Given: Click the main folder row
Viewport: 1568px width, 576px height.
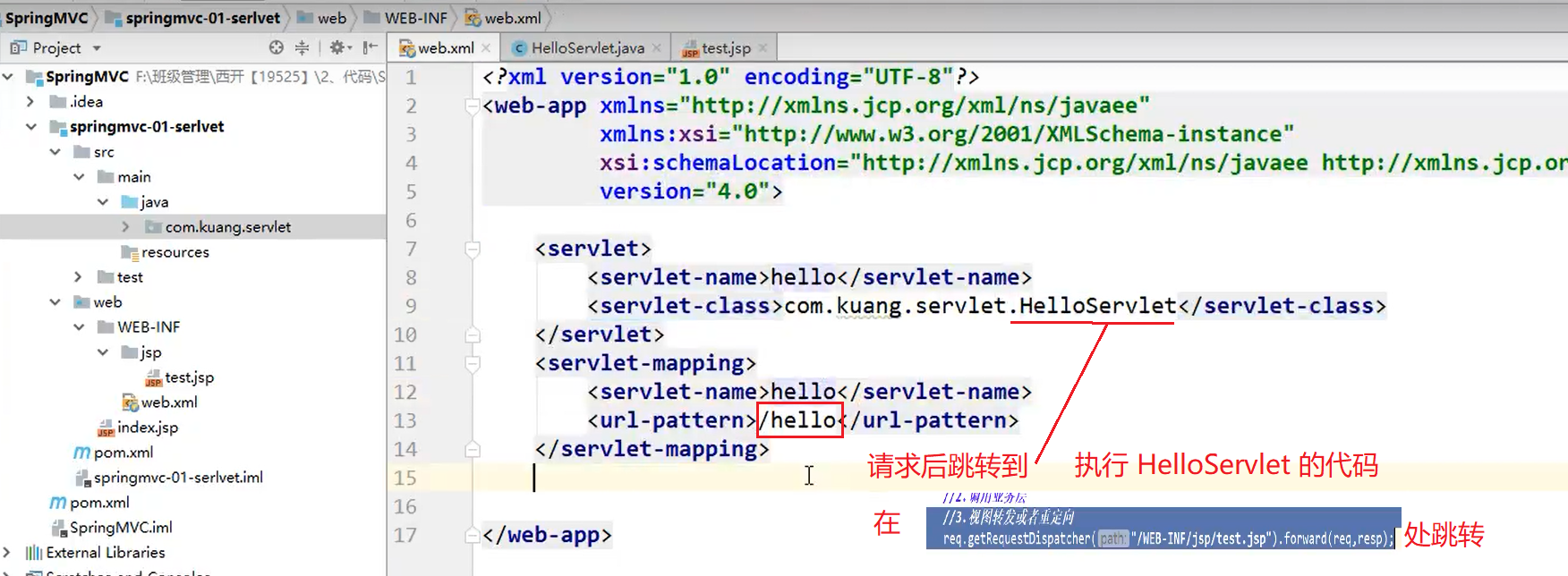Looking at the screenshot, I should click(133, 177).
